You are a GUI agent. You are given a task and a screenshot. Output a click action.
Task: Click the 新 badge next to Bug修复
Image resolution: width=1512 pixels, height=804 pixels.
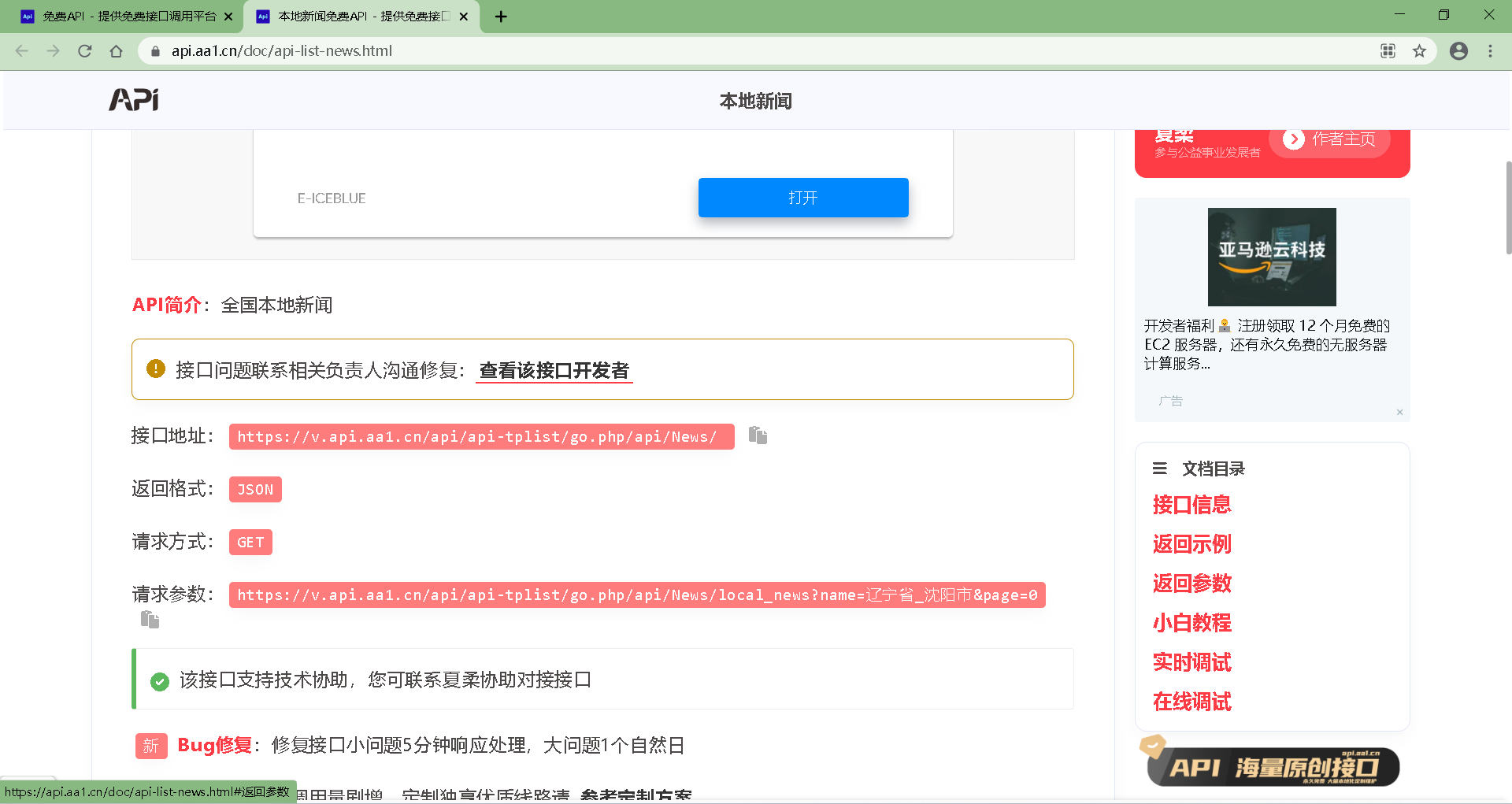151,746
